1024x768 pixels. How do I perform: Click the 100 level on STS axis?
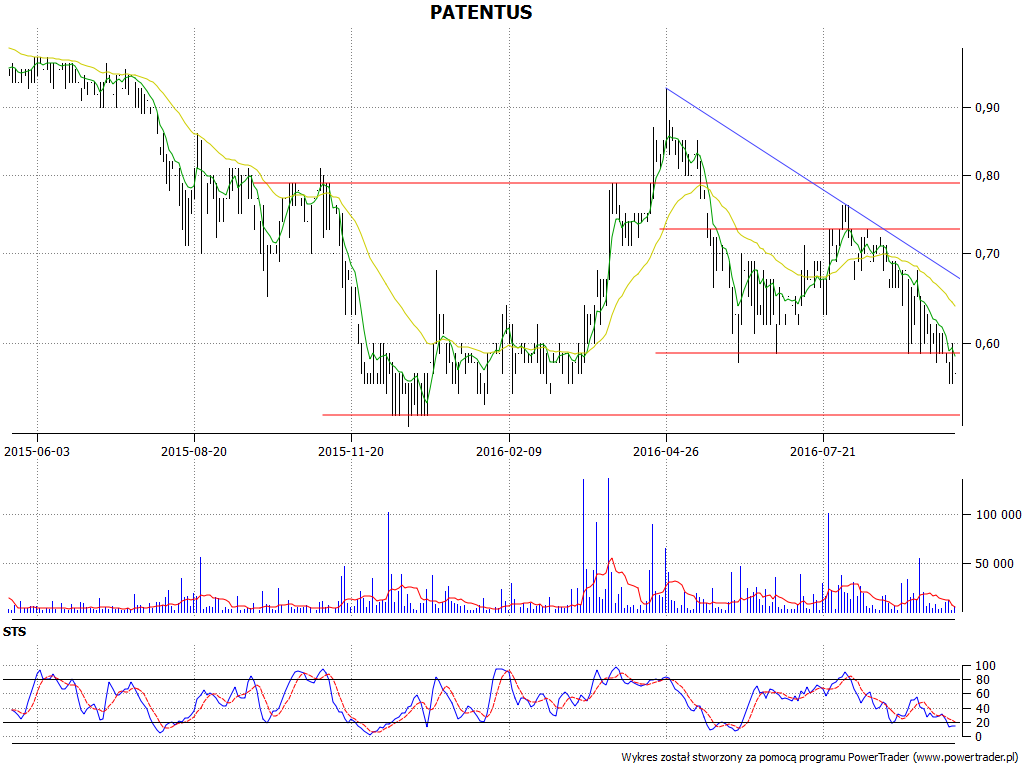tap(985, 666)
